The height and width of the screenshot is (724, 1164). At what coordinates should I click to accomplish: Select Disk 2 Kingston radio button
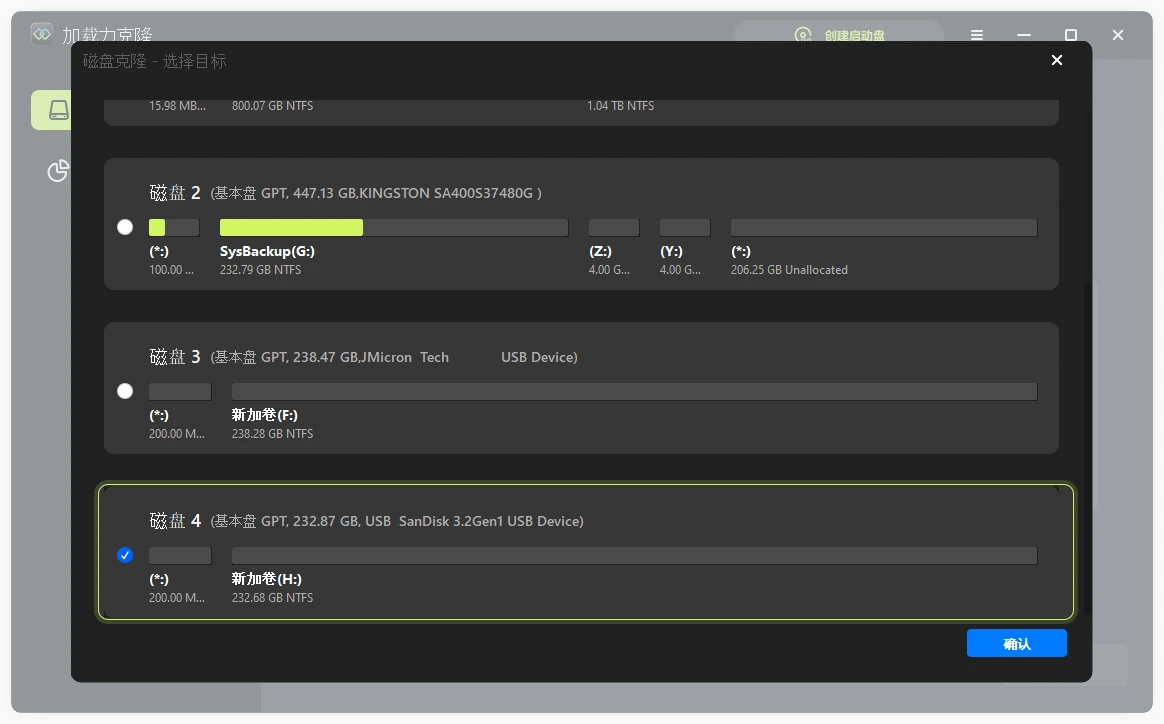coord(125,227)
